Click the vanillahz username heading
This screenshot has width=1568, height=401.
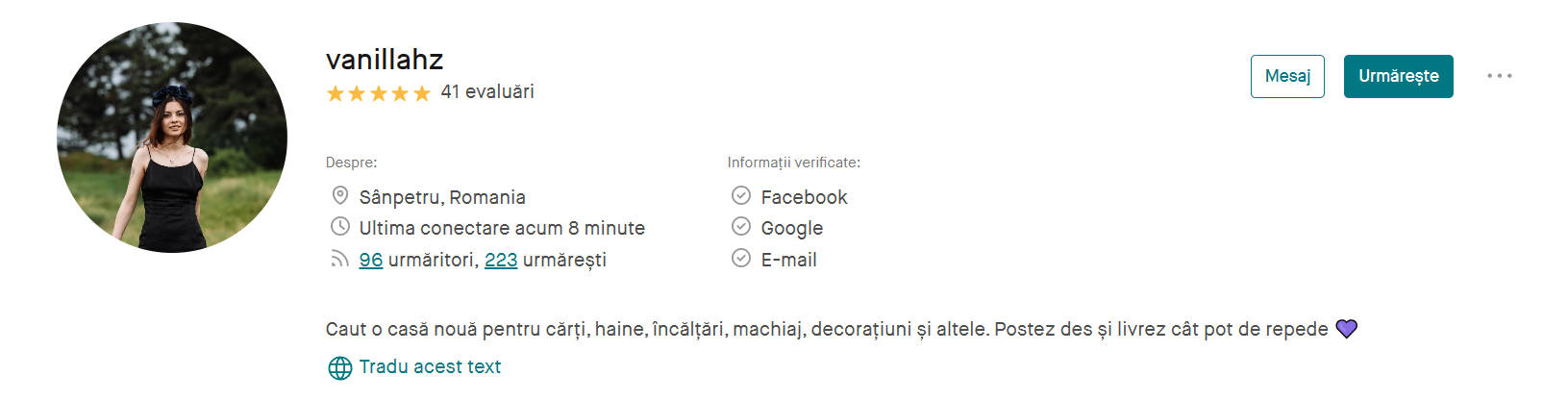[385, 60]
